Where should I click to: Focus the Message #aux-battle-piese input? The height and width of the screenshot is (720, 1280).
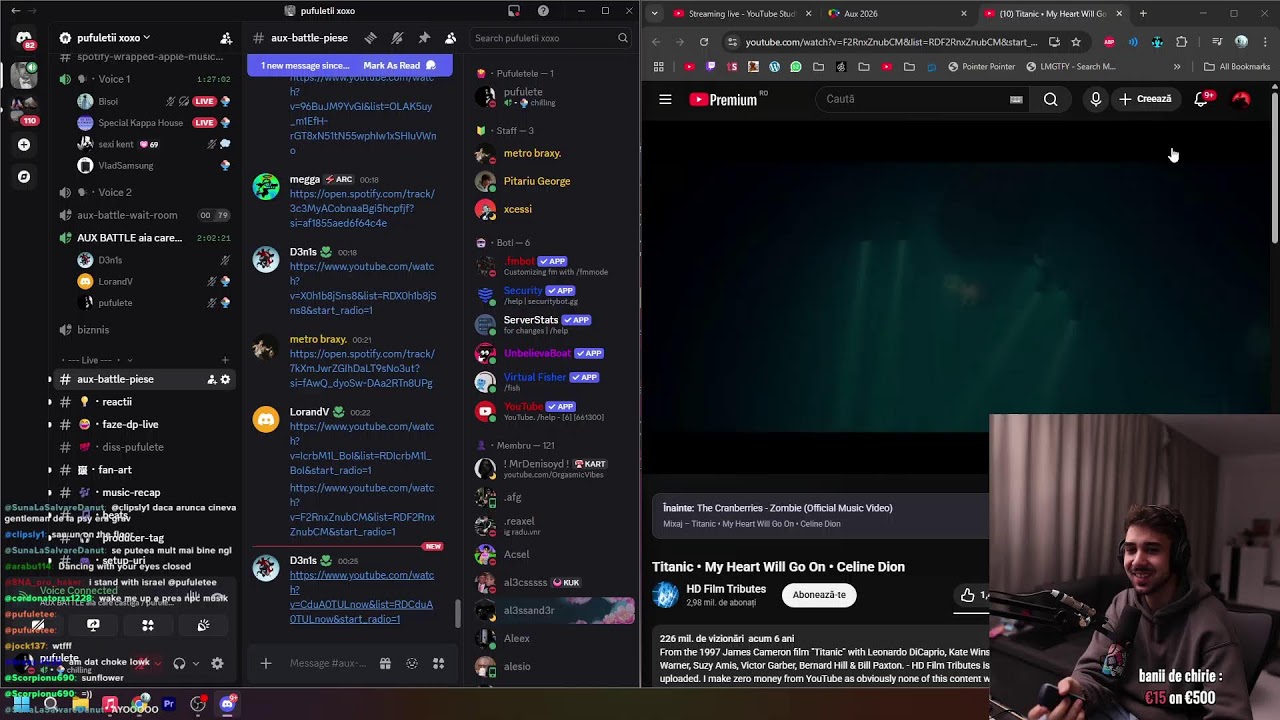click(327, 663)
